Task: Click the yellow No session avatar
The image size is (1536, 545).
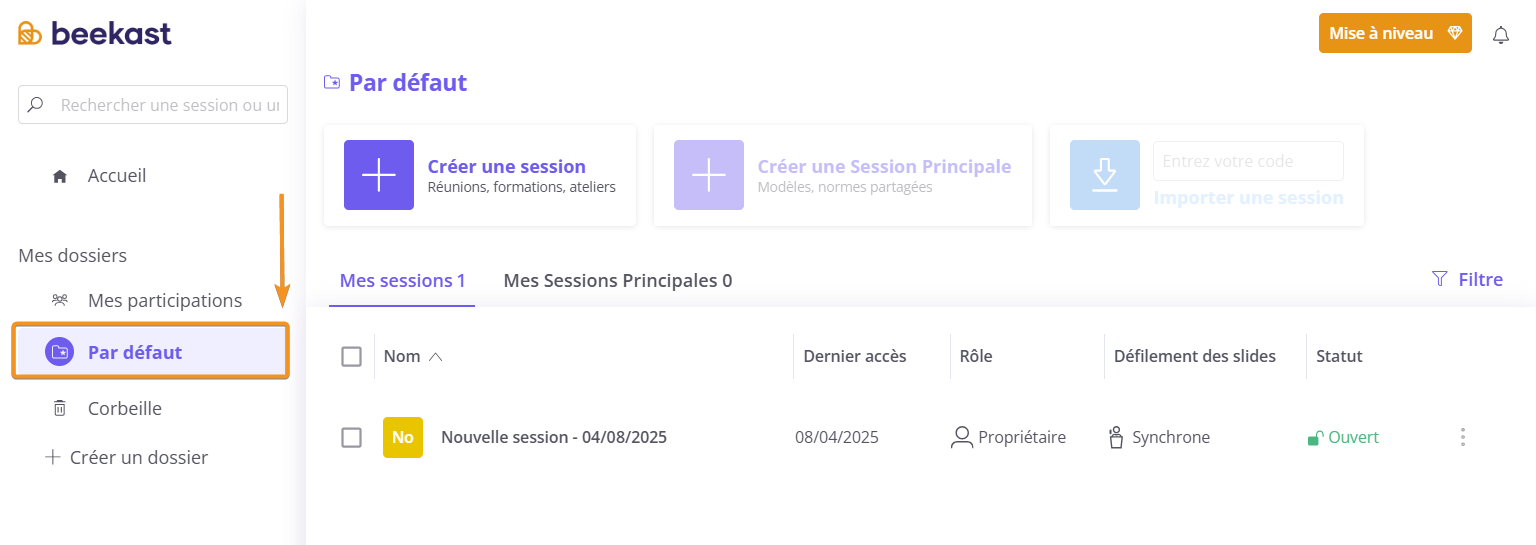Action: click(403, 437)
